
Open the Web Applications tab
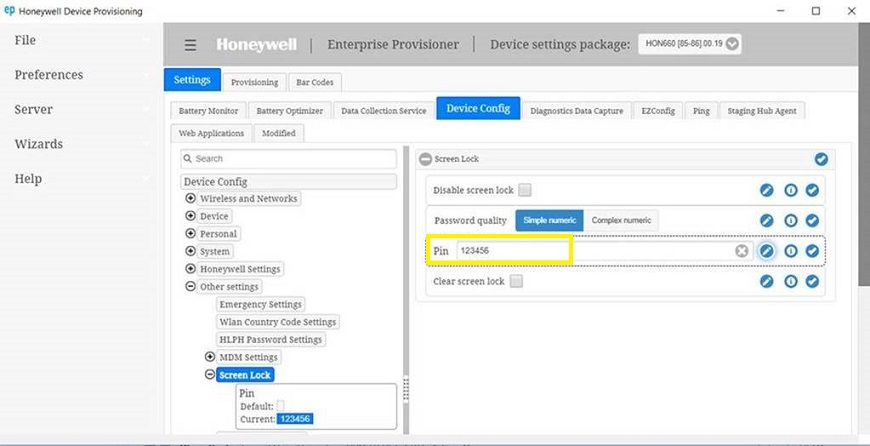coord(211,133)
